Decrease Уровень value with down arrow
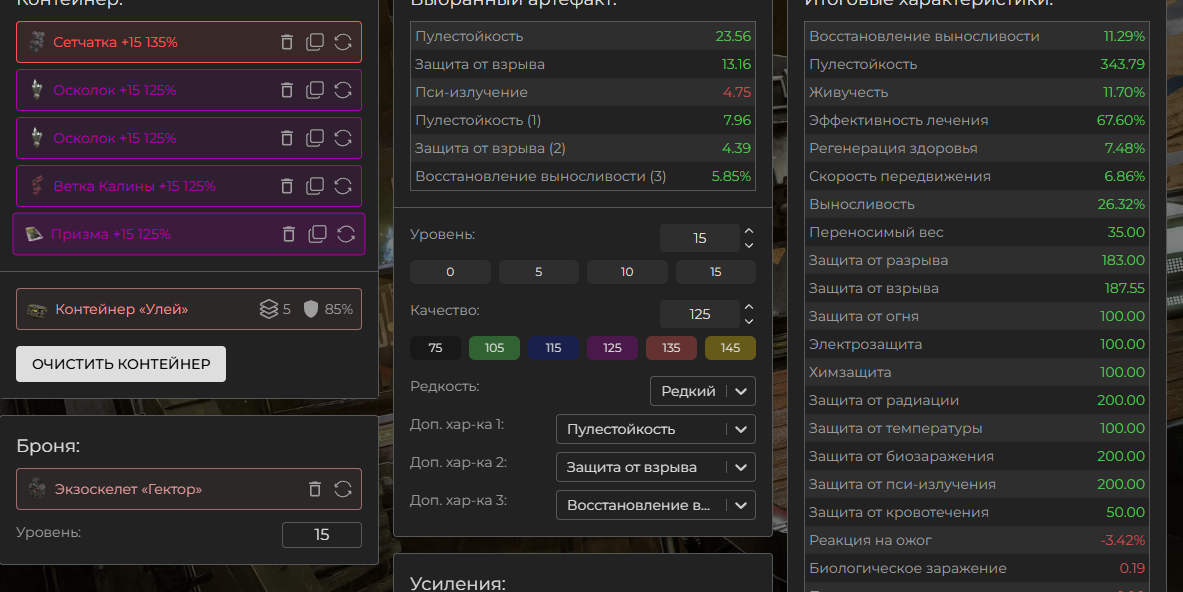The image size is (1183, 592). click(x=748, y=245)
